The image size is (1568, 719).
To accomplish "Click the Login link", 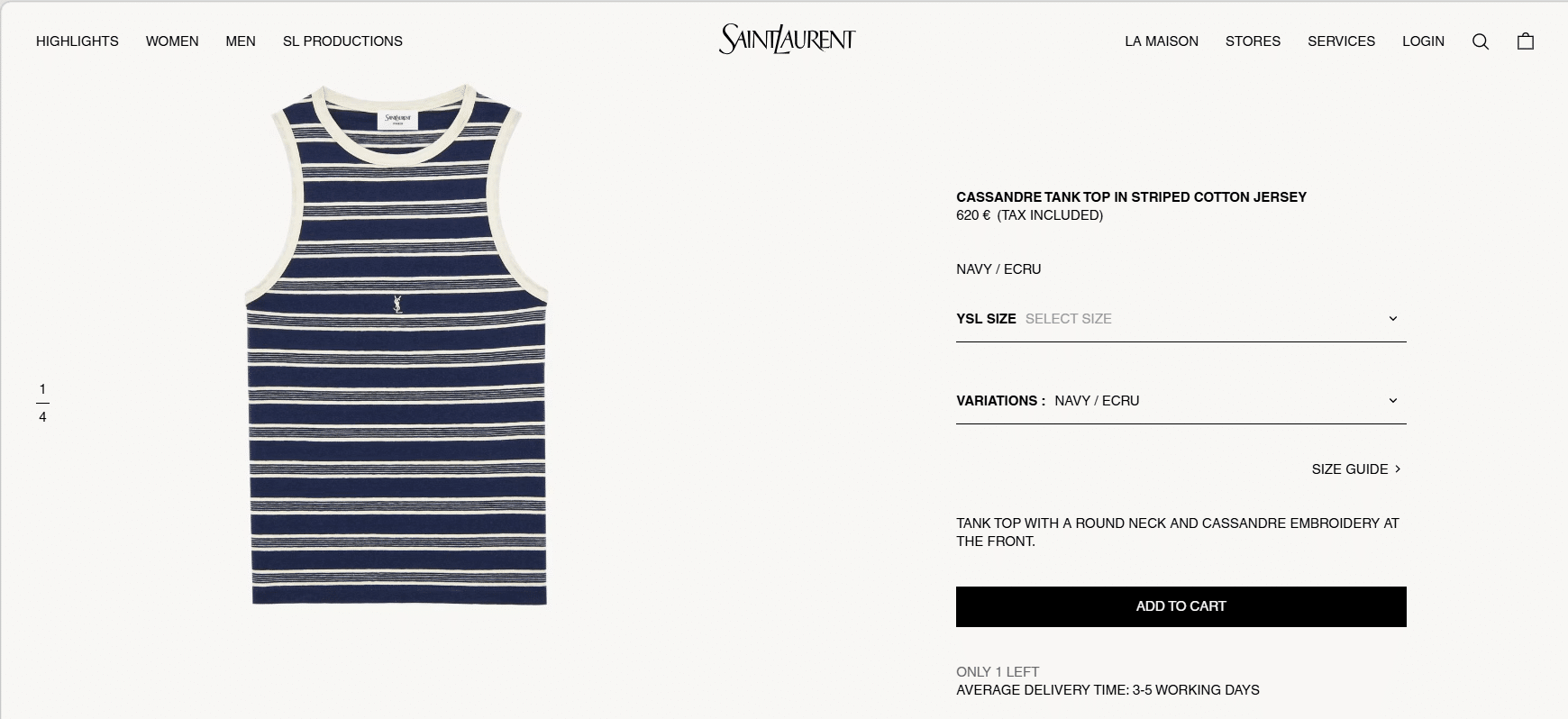I will [x=1423, y=41].
